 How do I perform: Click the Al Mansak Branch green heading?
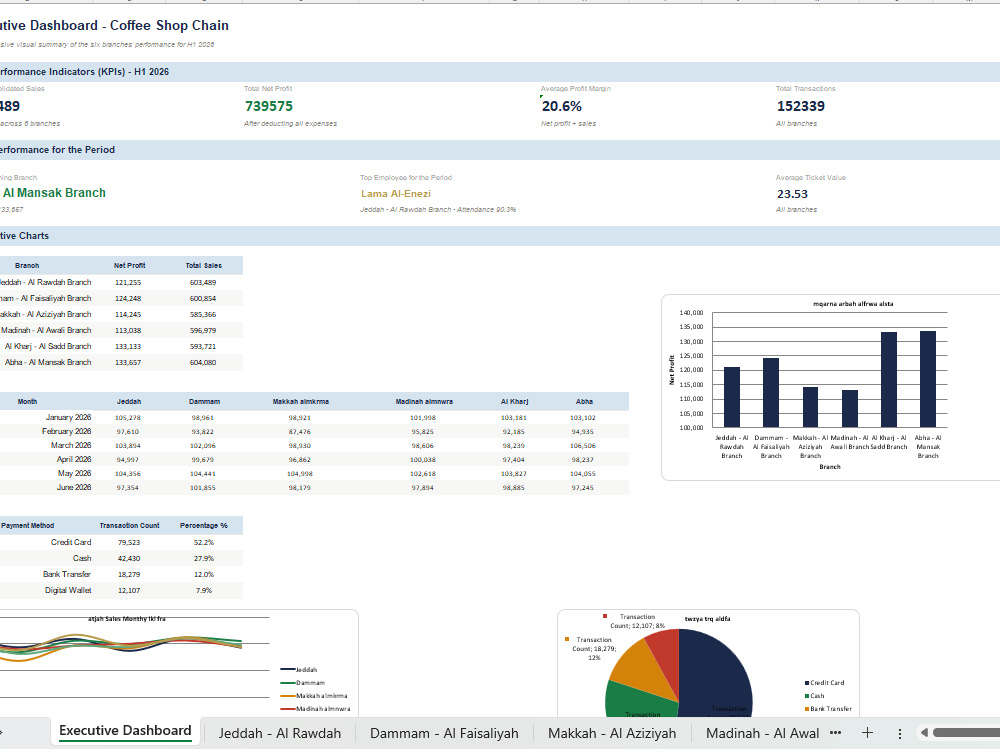click(x=54, y=193)
